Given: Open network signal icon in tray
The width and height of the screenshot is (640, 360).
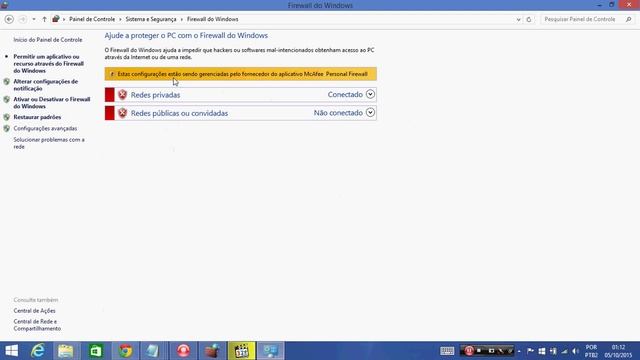Looking at the screenshot, I should coord(564,351).
